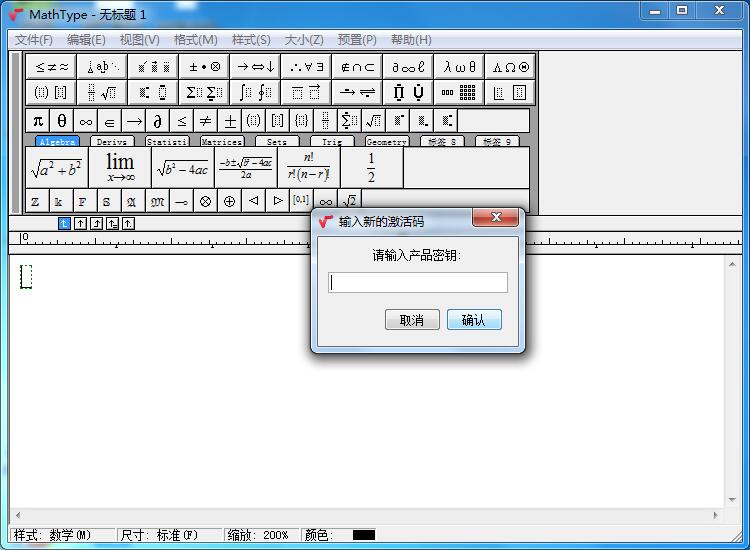Switch to the Geometry tab
Viewport: 750px width, 550px height.
[x=386, y=142]
